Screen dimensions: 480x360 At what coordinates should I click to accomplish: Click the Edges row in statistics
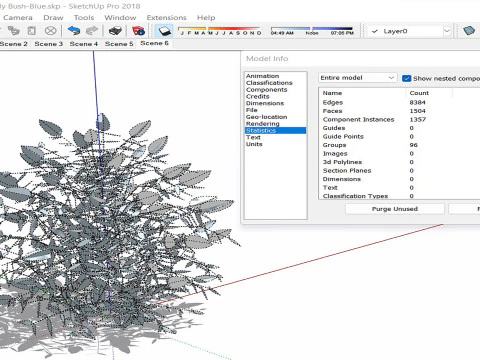coord(399,102)
